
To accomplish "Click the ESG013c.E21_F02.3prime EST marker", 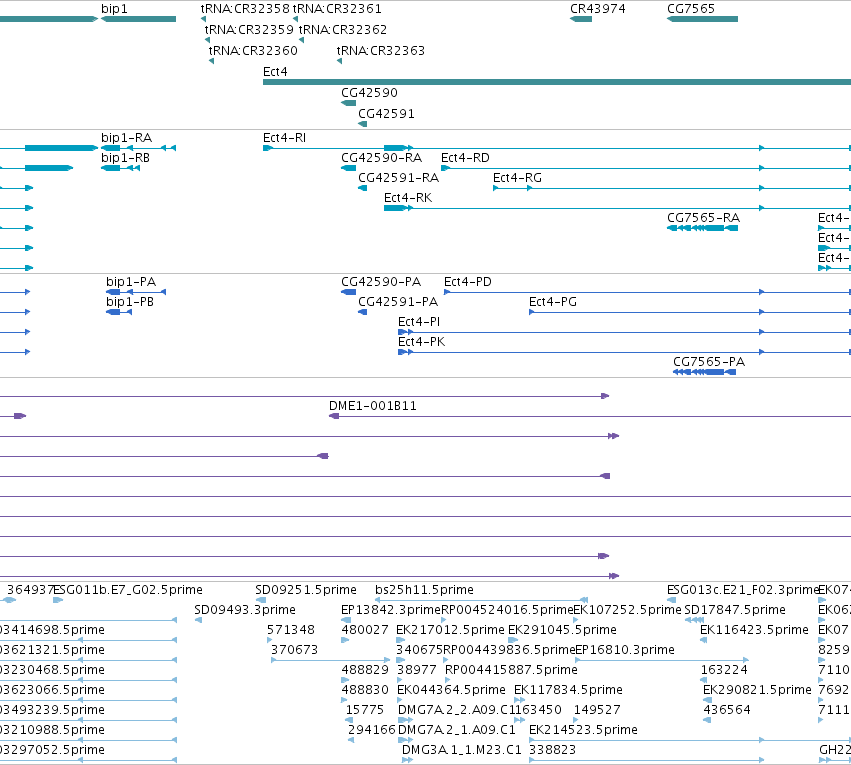I will tap(671, 600).
